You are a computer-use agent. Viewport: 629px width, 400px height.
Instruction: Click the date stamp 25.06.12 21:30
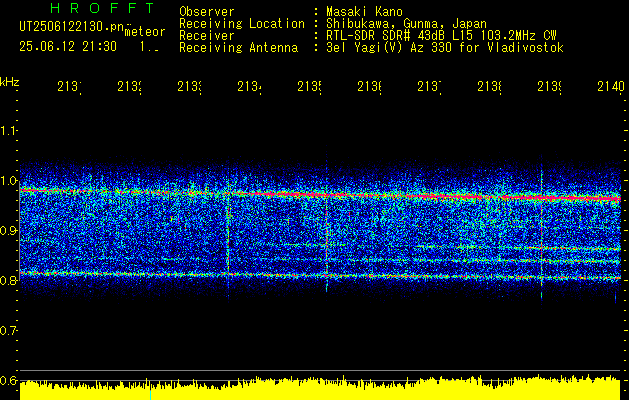[68, 47]
